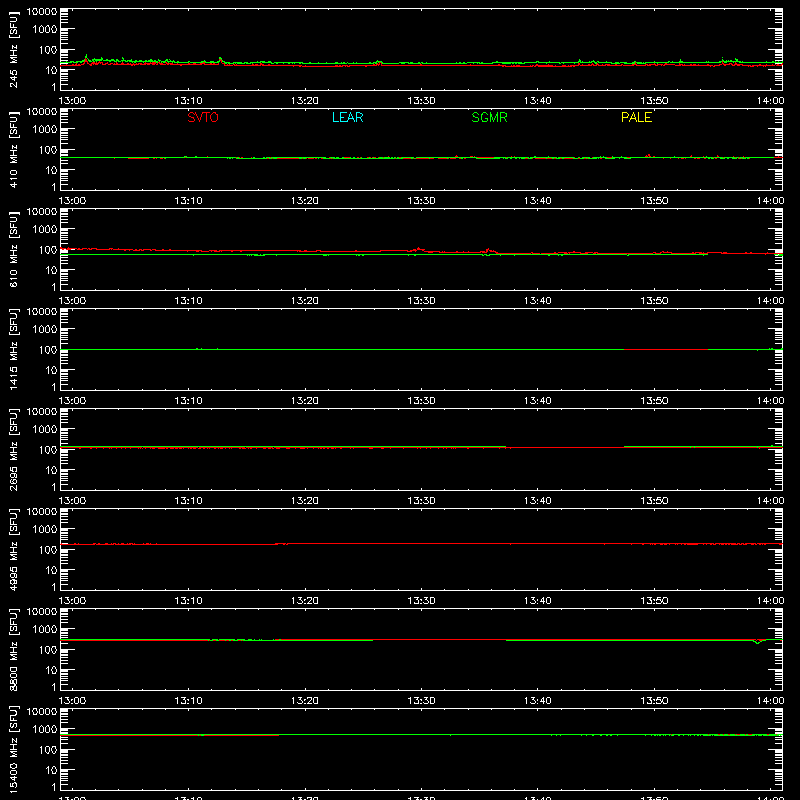This screenshot has height=800, width=800.
Task: Select the 2695 MHz [SFU] axis label
Action: pyautogui.click(x=14, y=449)
